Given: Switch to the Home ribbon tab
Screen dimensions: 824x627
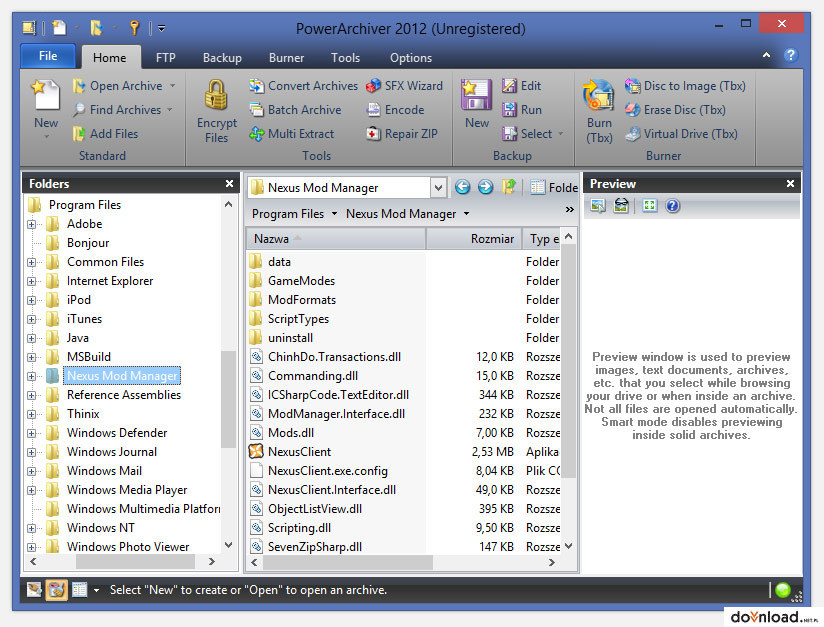Looking at the screenshot, I should point(109,57).
